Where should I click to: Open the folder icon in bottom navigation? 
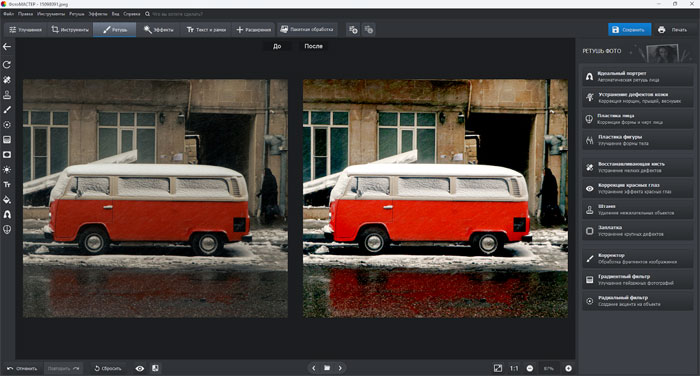327,368
